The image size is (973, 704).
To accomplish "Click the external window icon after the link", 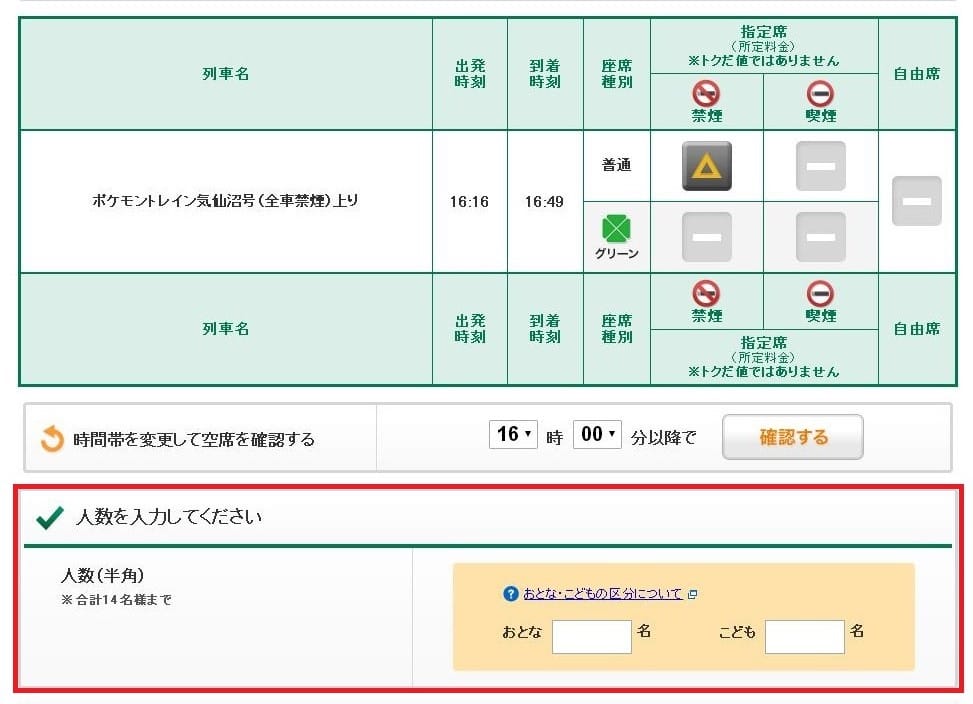I will point(693,594).
